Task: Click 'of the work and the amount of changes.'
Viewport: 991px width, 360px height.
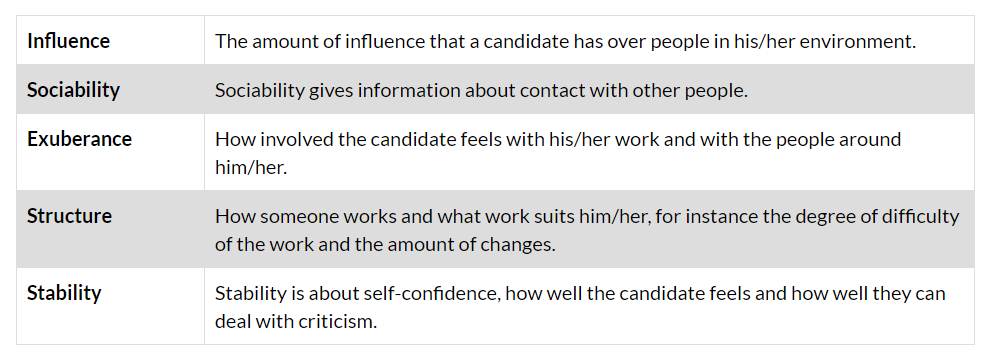Action: [386, 244]
